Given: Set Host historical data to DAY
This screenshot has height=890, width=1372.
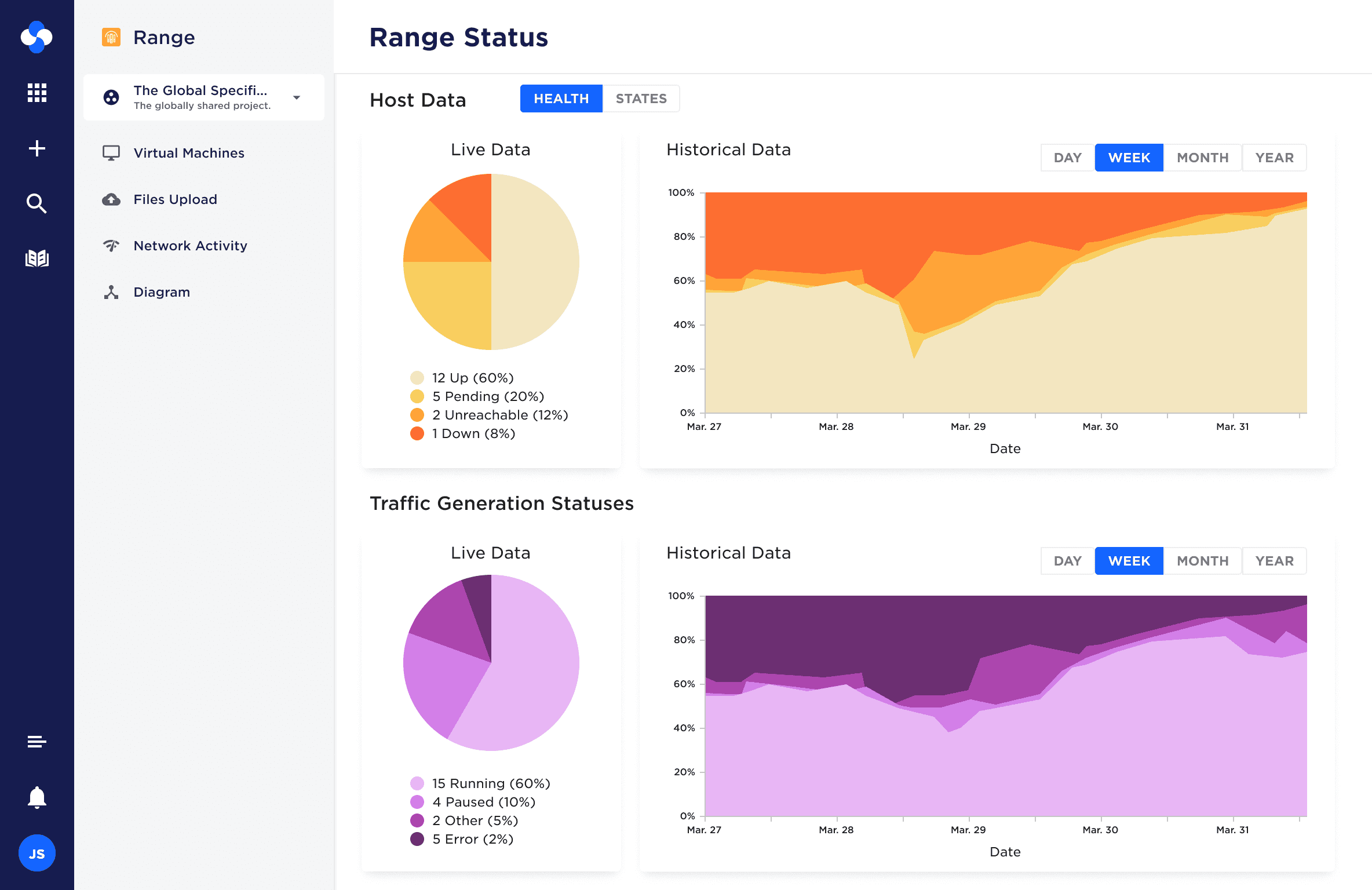Looking at the screenshot, I should pos(1067,158).
